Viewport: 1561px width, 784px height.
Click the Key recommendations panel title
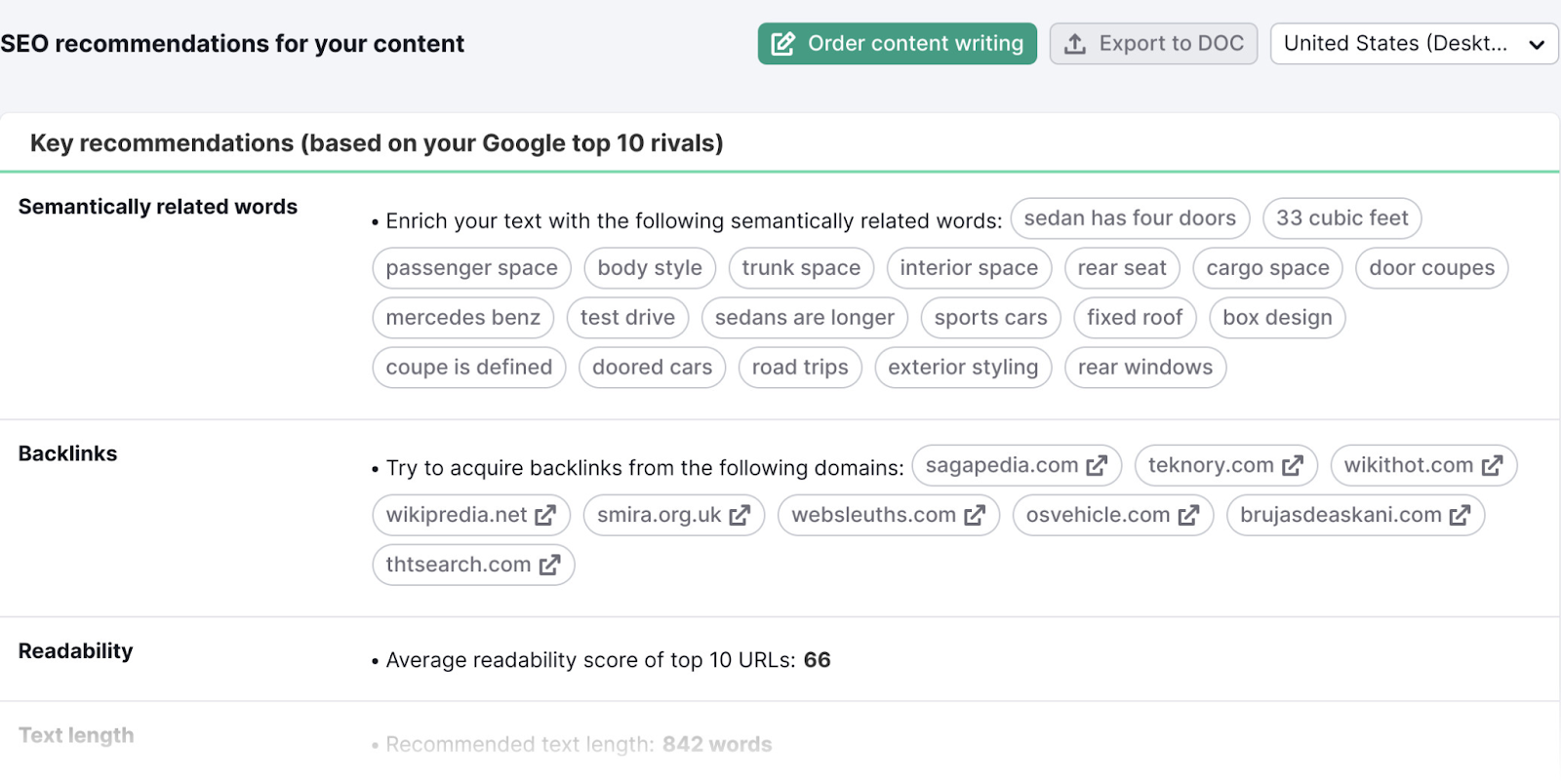pos(377,143)
